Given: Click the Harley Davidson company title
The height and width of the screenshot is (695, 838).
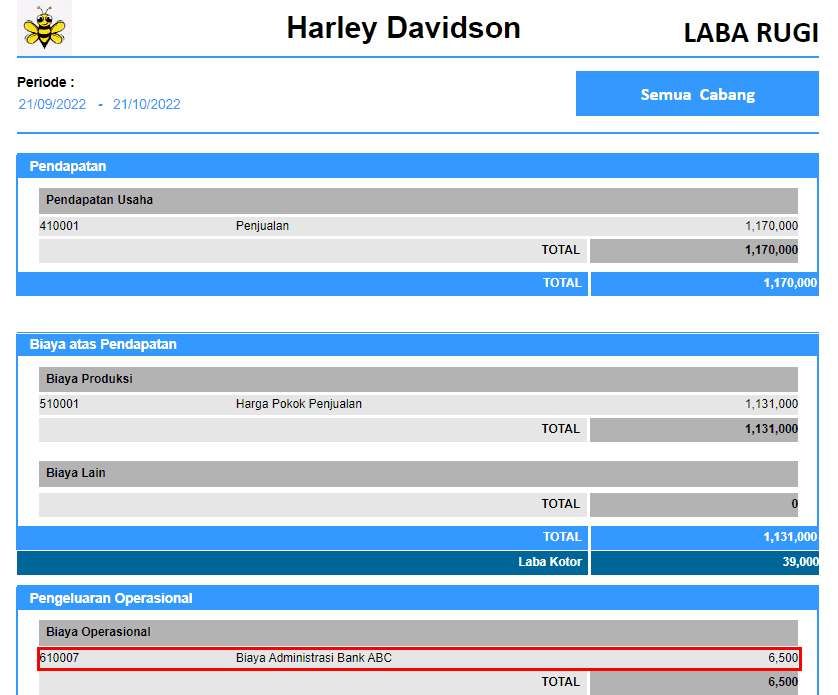Looking at the screenshot, I should (x=403, y=28).
